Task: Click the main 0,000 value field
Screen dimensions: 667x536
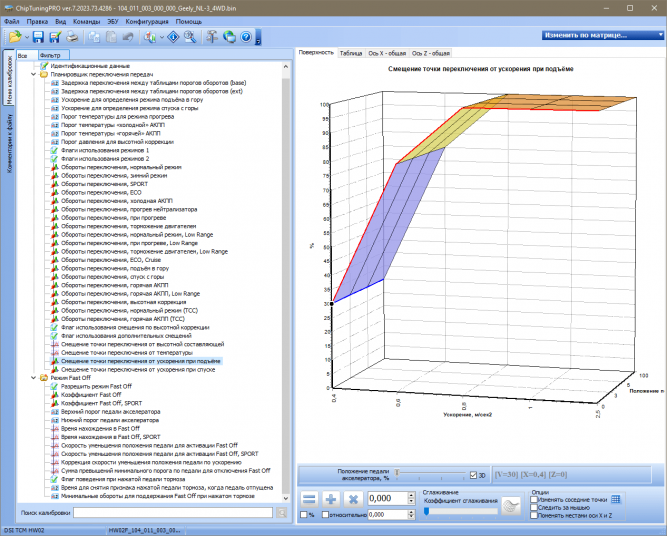Action: [x=387, y=499]
